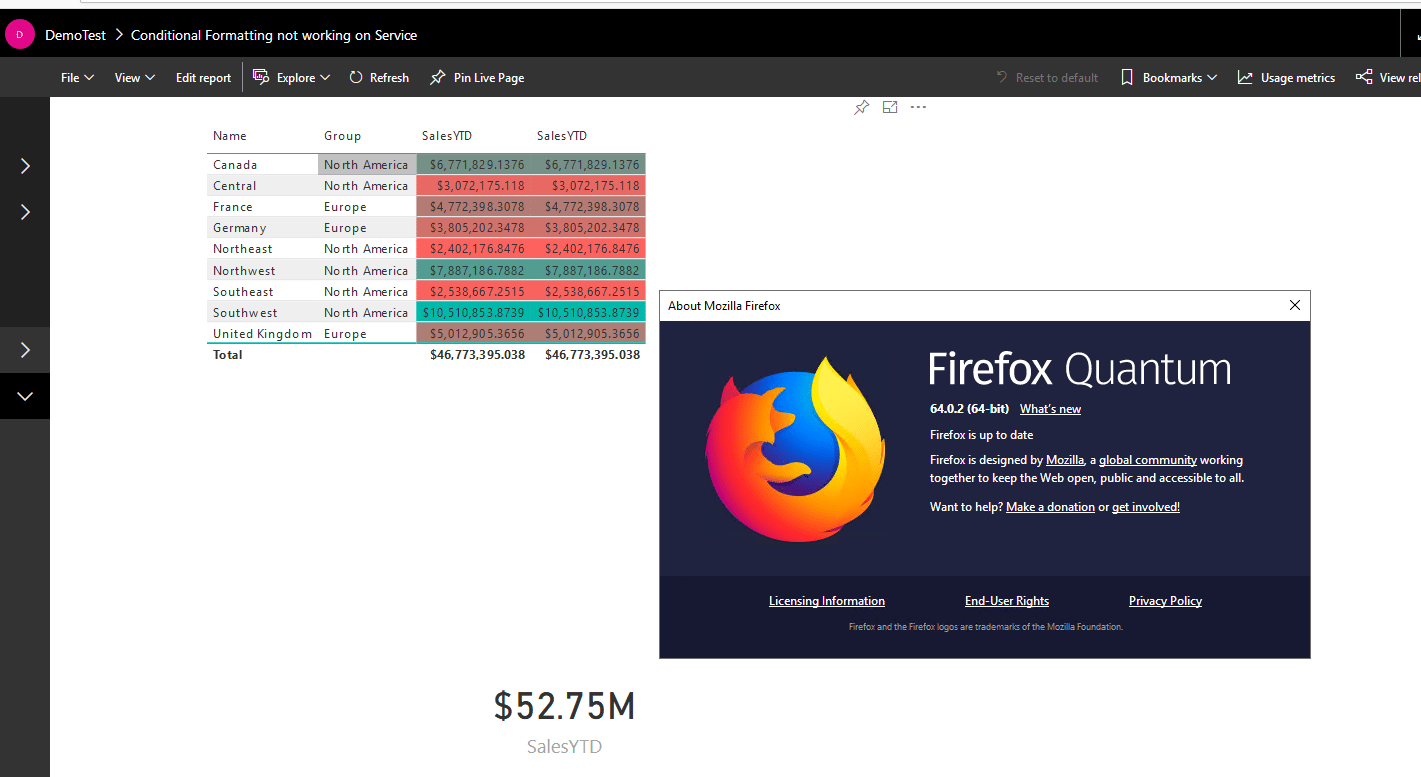Open More options ellipsis above the table
Screen dimensions: 1421x777
(x=918, y=107)
